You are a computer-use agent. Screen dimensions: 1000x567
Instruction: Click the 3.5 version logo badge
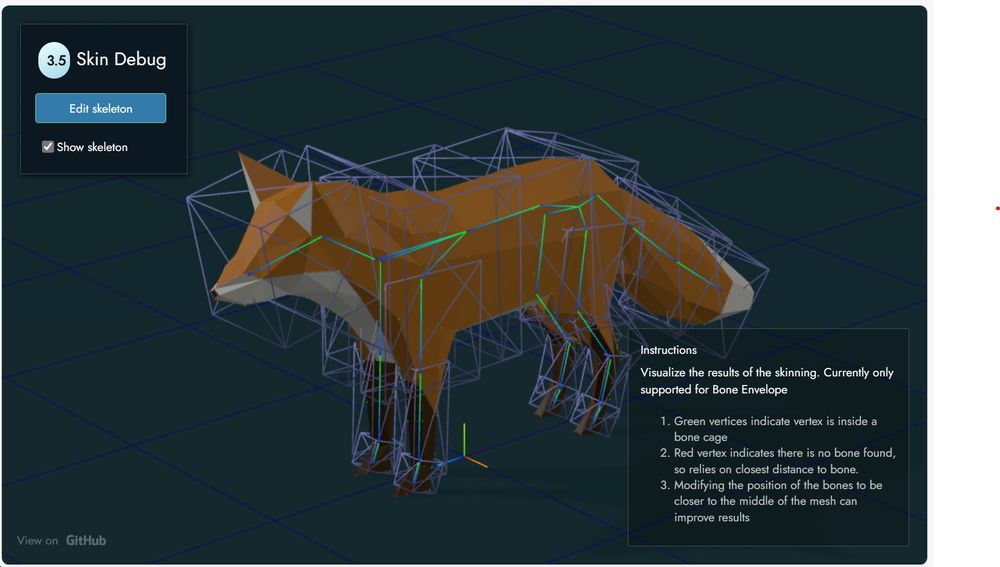coord(54,61)
